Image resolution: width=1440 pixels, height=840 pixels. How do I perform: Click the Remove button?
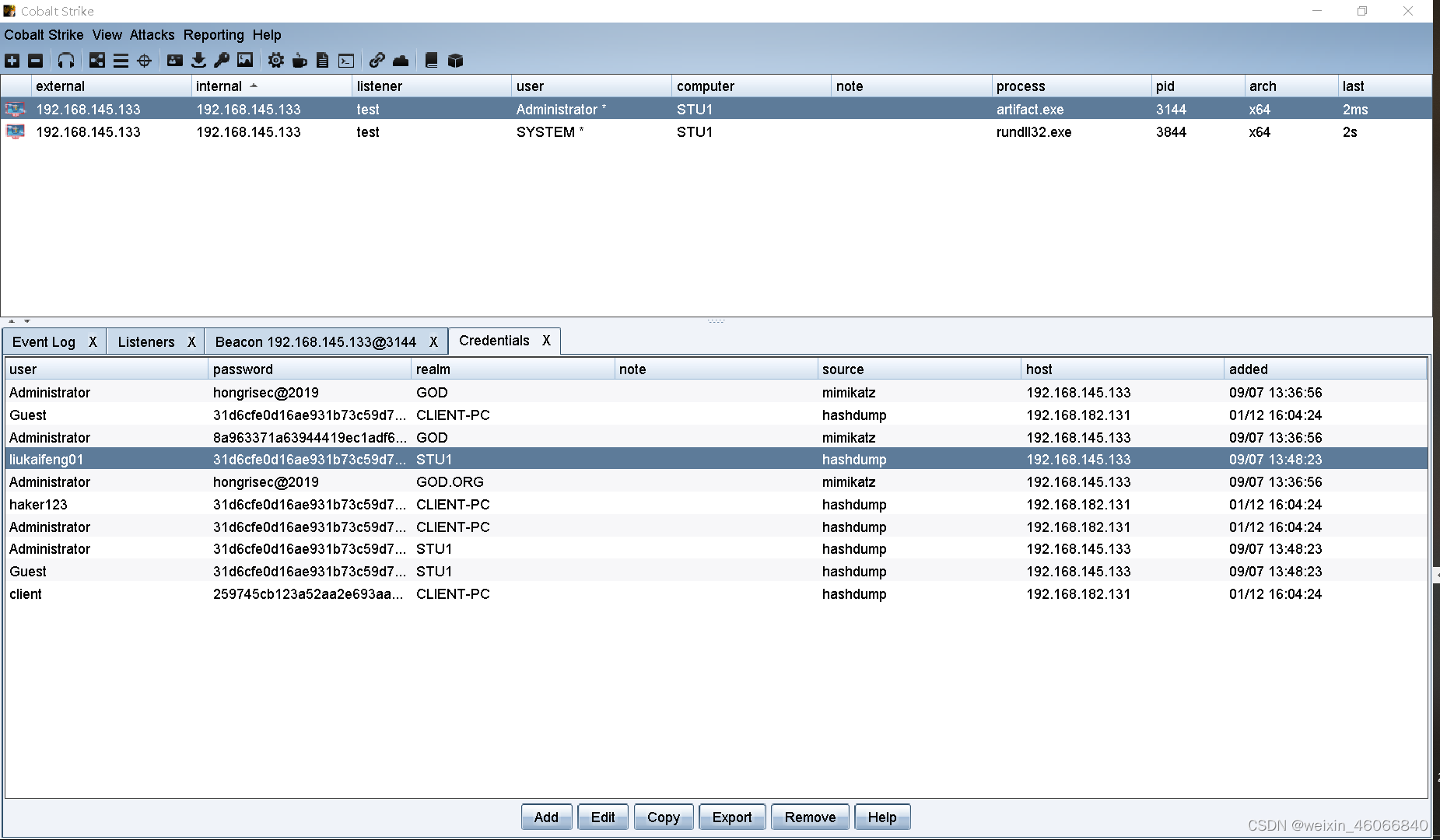pyautogui.click(x=810, y=817)
